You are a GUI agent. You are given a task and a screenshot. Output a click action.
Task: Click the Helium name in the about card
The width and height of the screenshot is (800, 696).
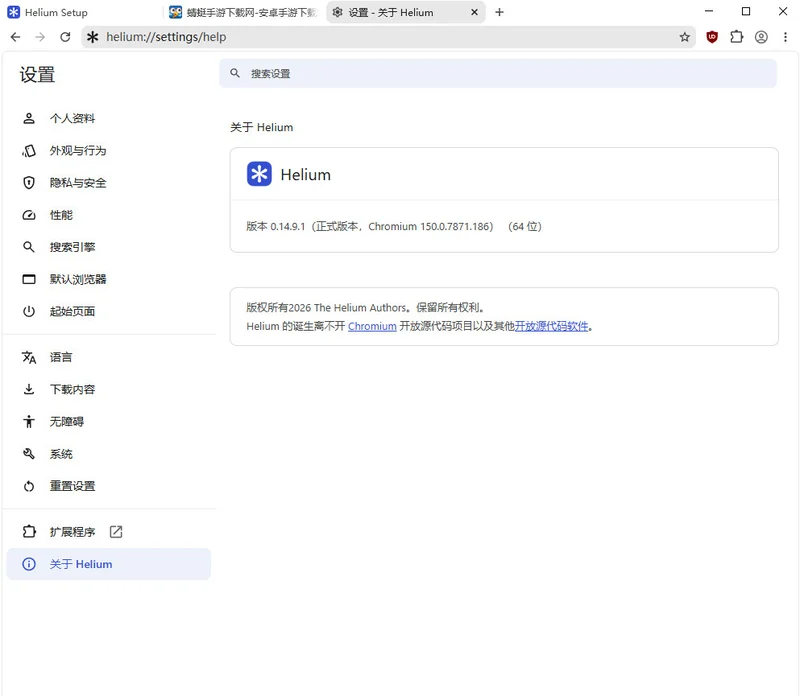click(x=306, y=175)
